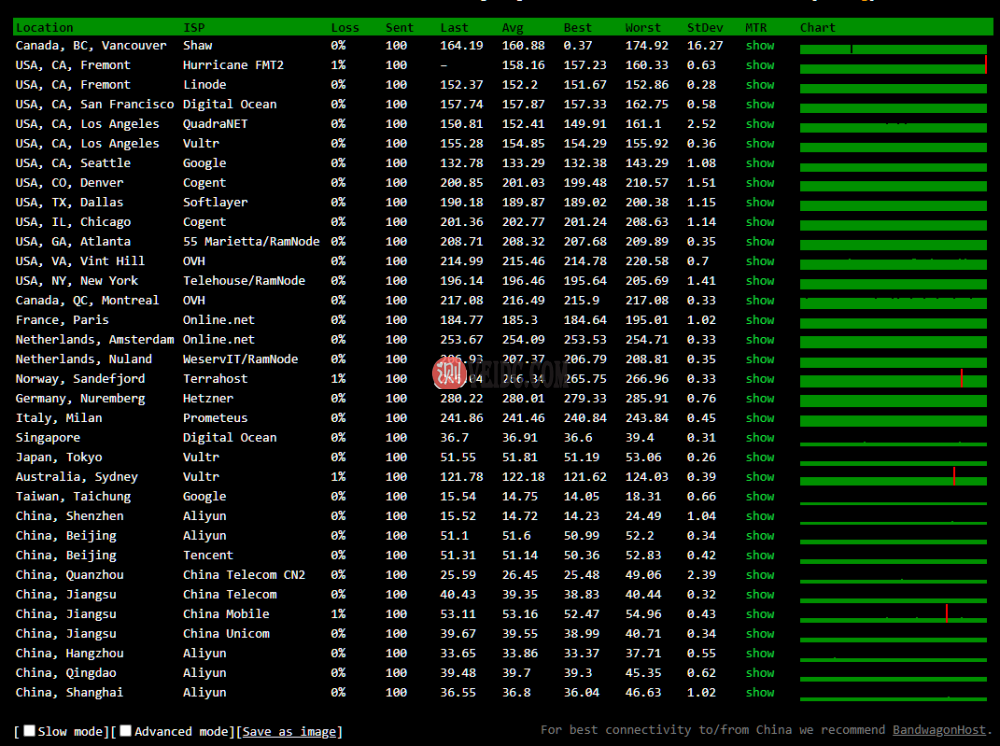Click the Location column header
Image resolution: width=1000 pixels, height=746 pixels.
click(x=45, y=27)
